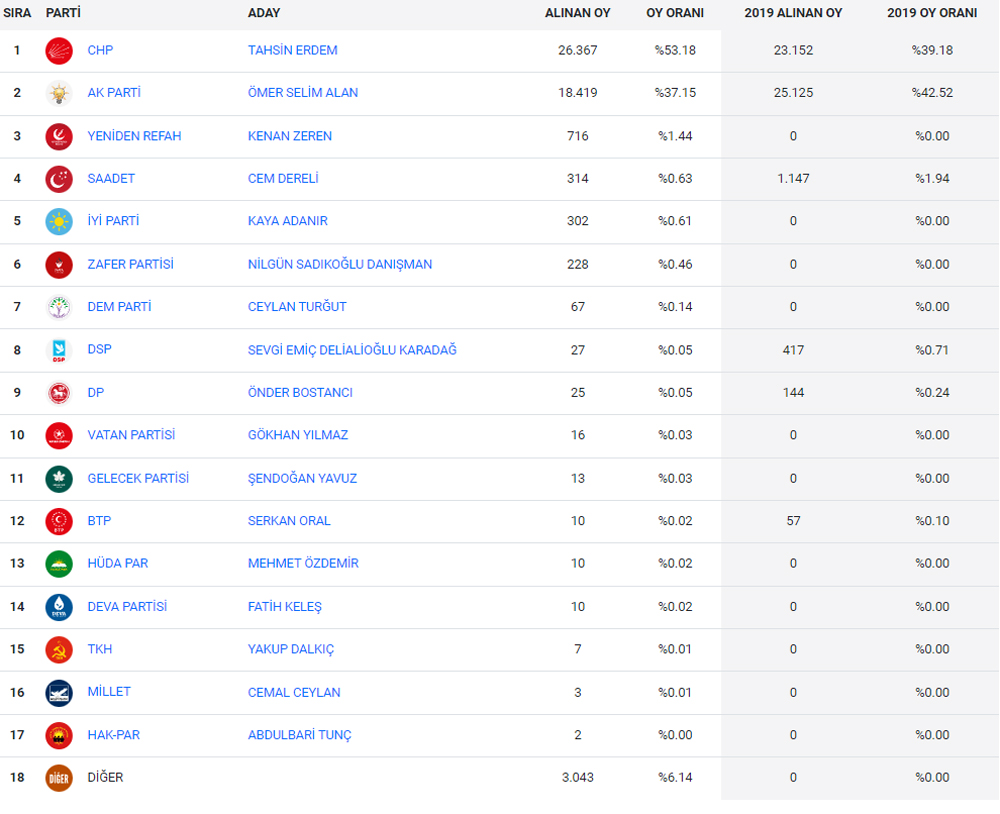Click the DİĞER vote share %6.14
Image resolution: width=1000 pixels, height=814 pixels.
[x=675, y=778]
